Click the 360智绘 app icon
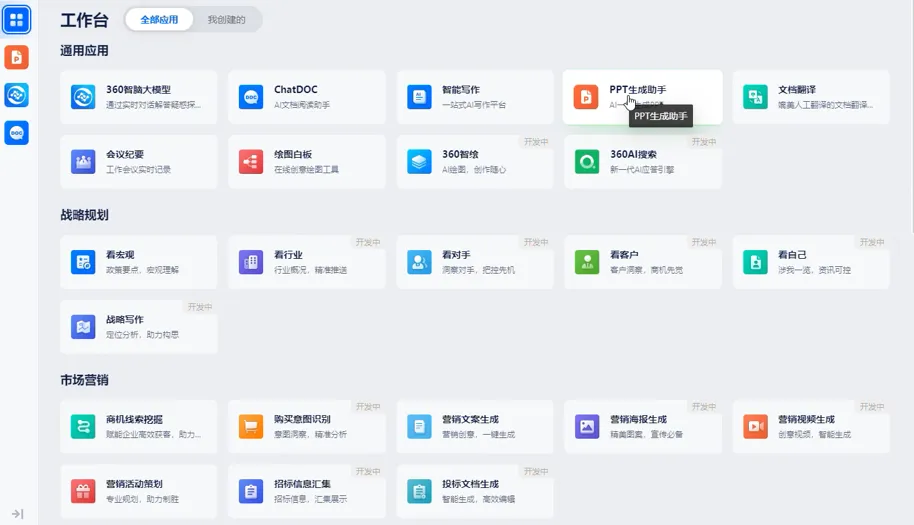This screenshot has width=914, height=525. click(419, 161)
